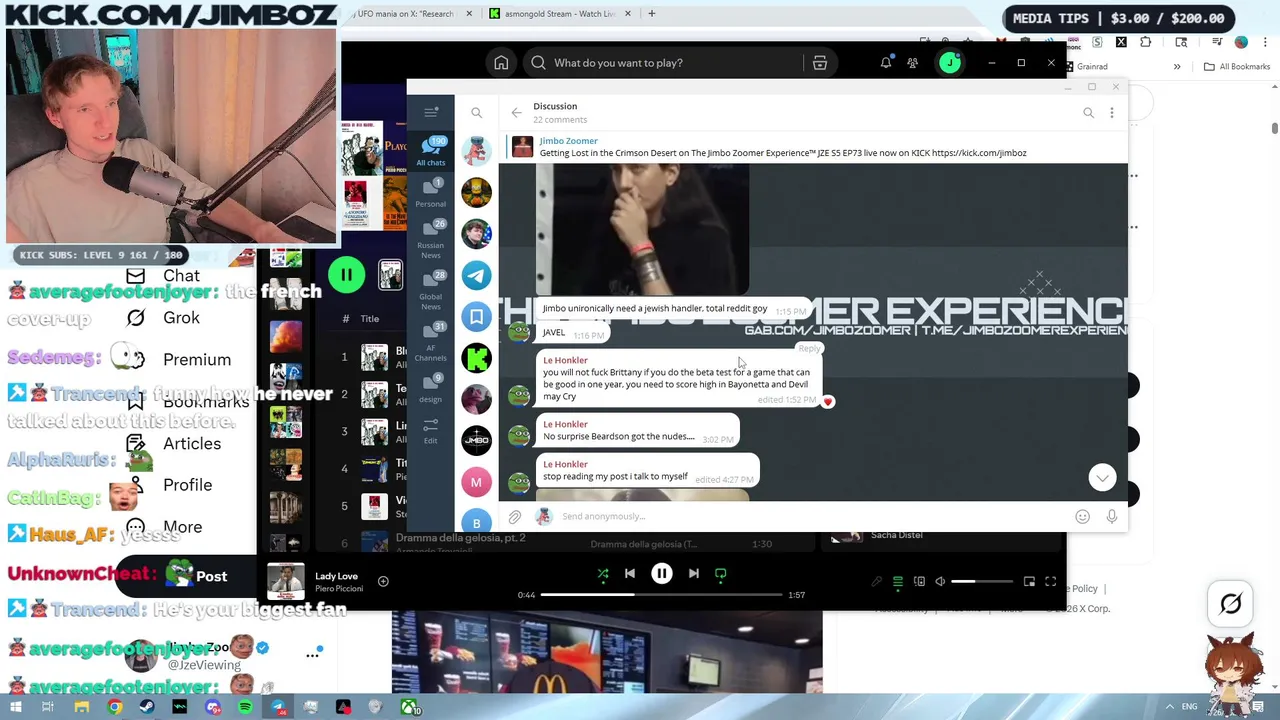
Task: Go to Spotify Home
Action: coord(501,63)
